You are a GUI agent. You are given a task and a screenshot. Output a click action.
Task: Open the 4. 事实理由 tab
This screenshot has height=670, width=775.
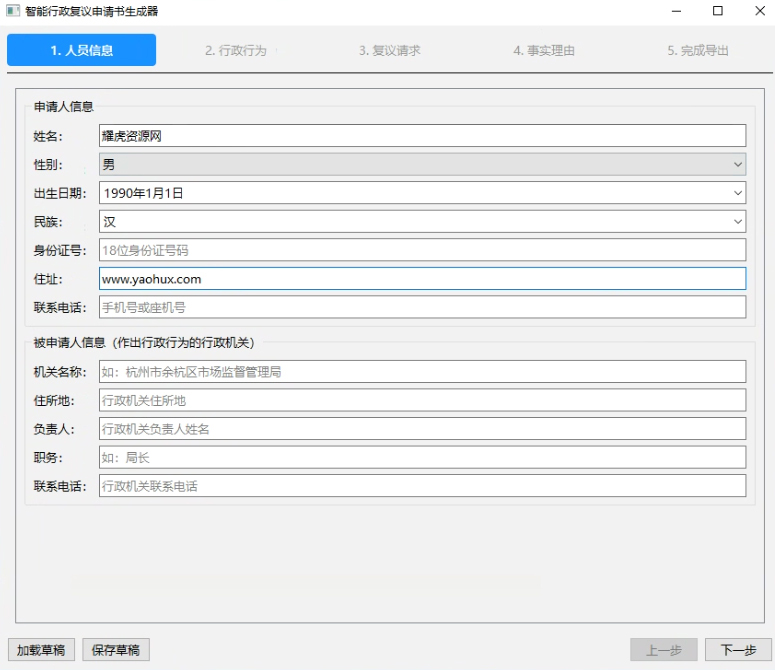tap(544, 50)
